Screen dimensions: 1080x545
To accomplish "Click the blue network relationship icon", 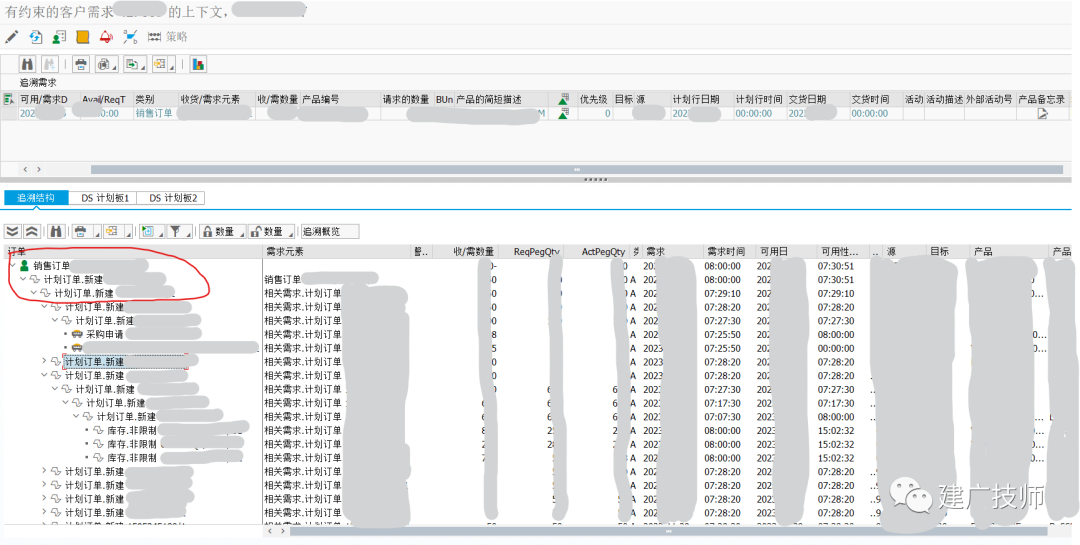I will (130, 37).
